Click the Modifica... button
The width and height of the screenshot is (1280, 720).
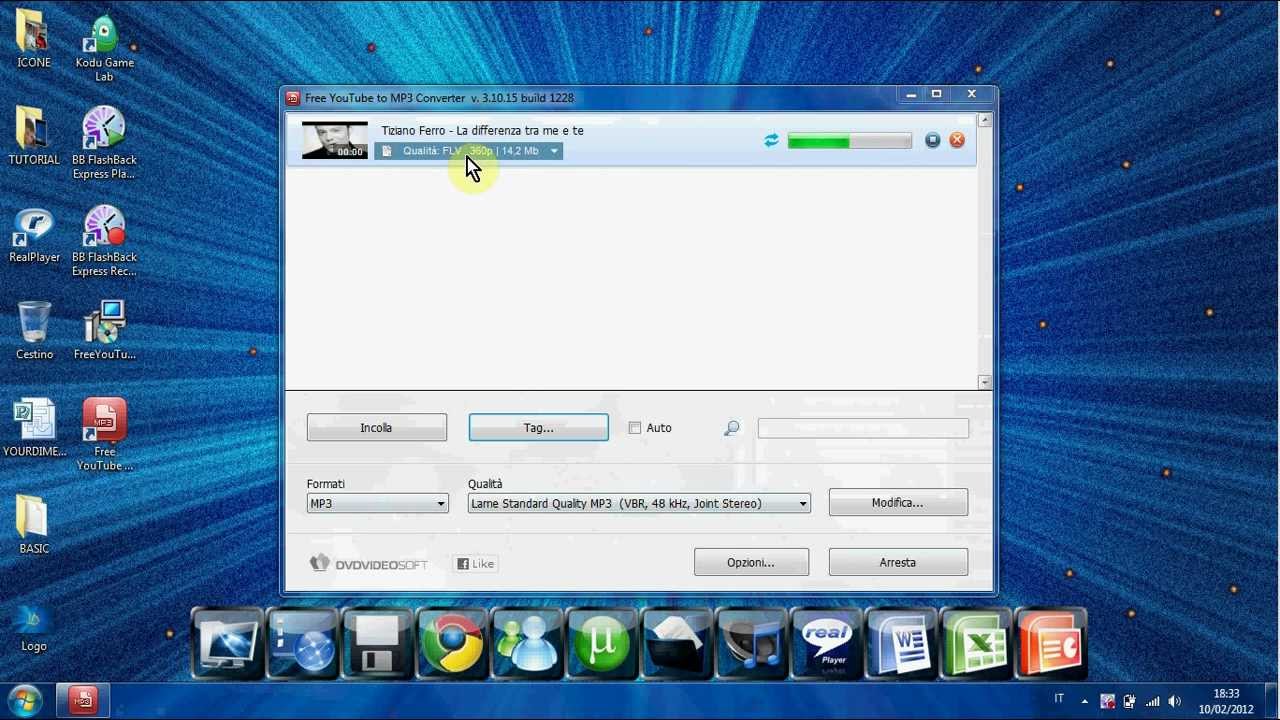tap(898, 503)
